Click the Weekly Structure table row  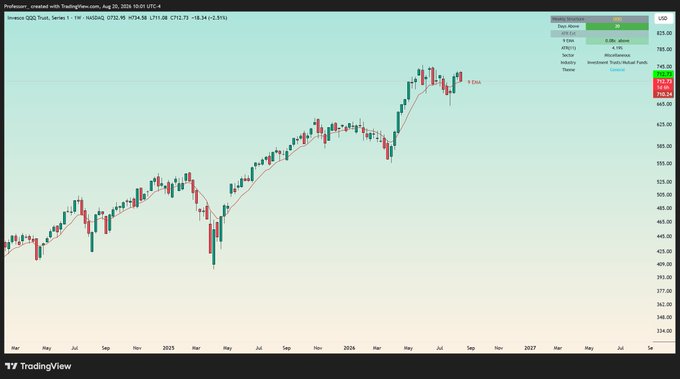600,19
